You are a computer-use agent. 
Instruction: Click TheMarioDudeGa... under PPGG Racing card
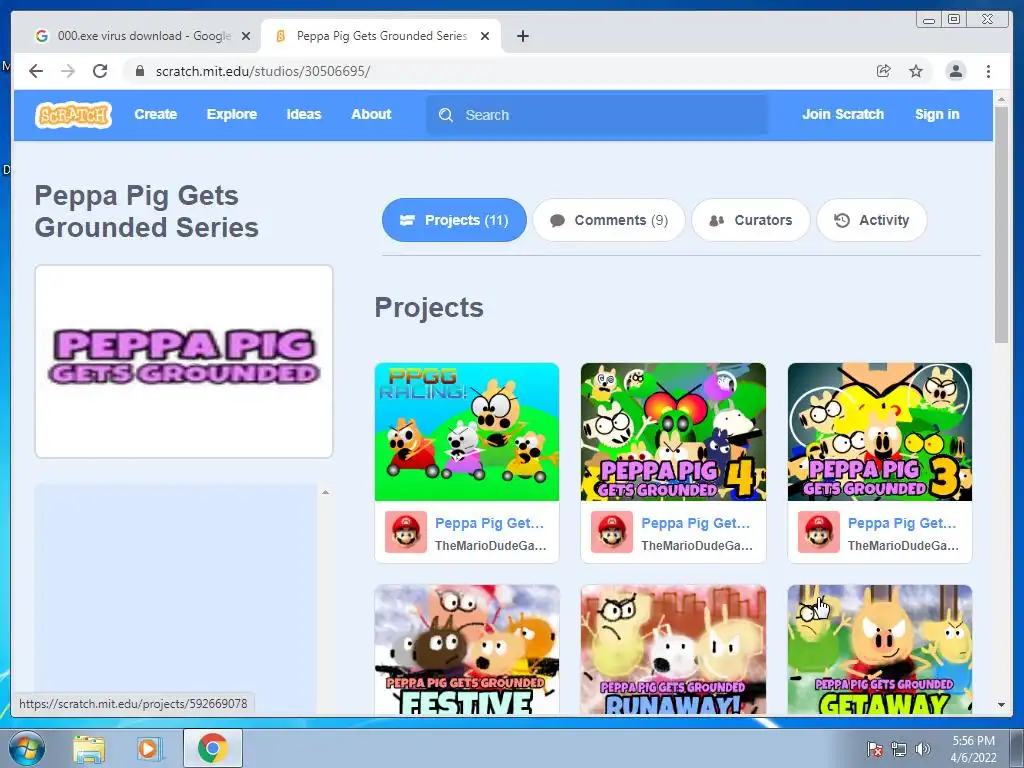(490, 545)
